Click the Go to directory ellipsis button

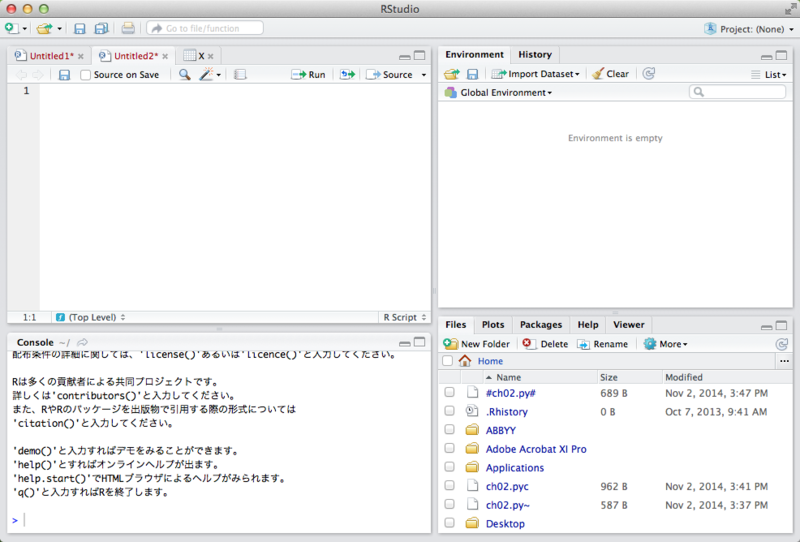pyautogui.click(x=784, y=361)
